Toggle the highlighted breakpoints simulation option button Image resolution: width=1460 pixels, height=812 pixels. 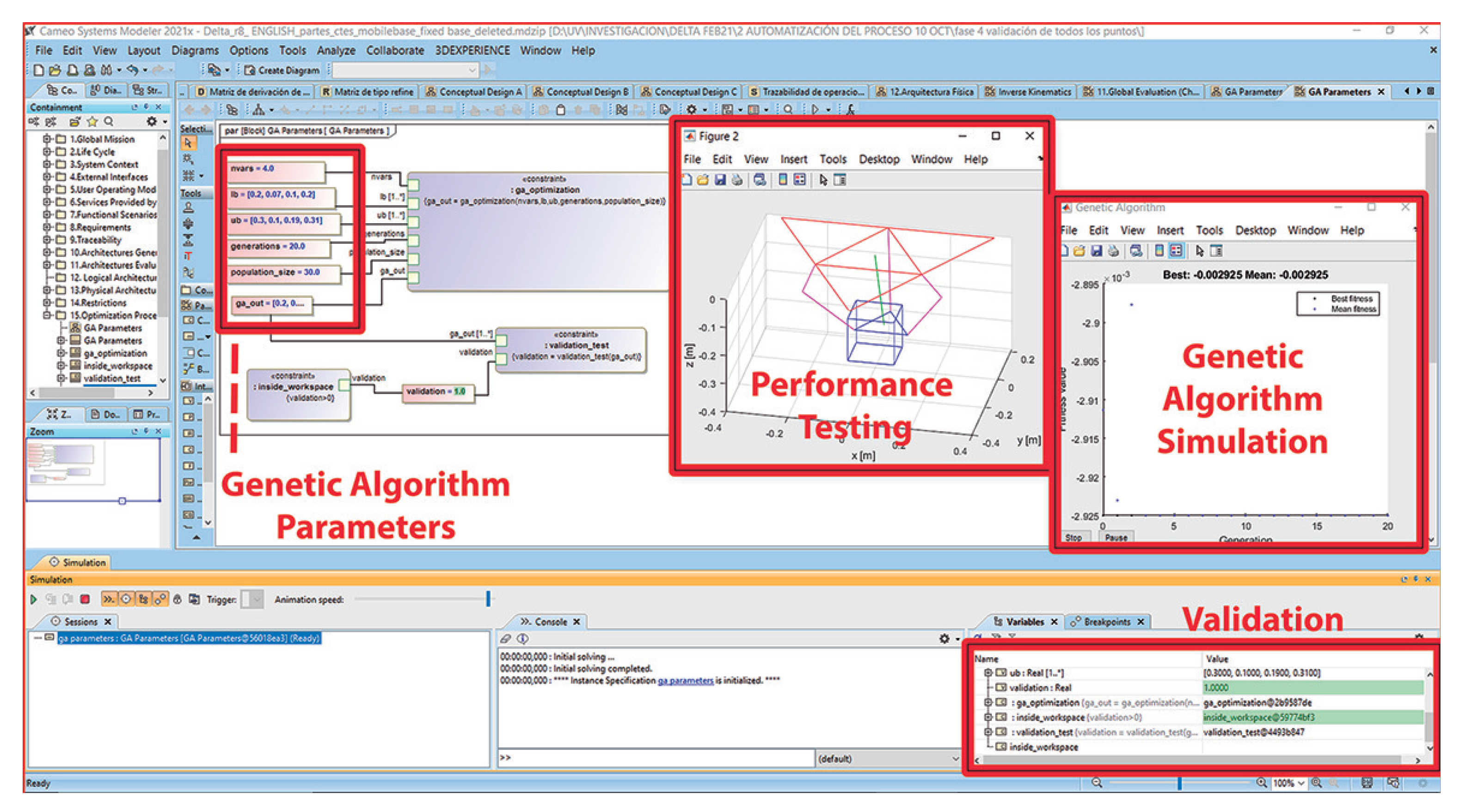click(x=160, y=599)
